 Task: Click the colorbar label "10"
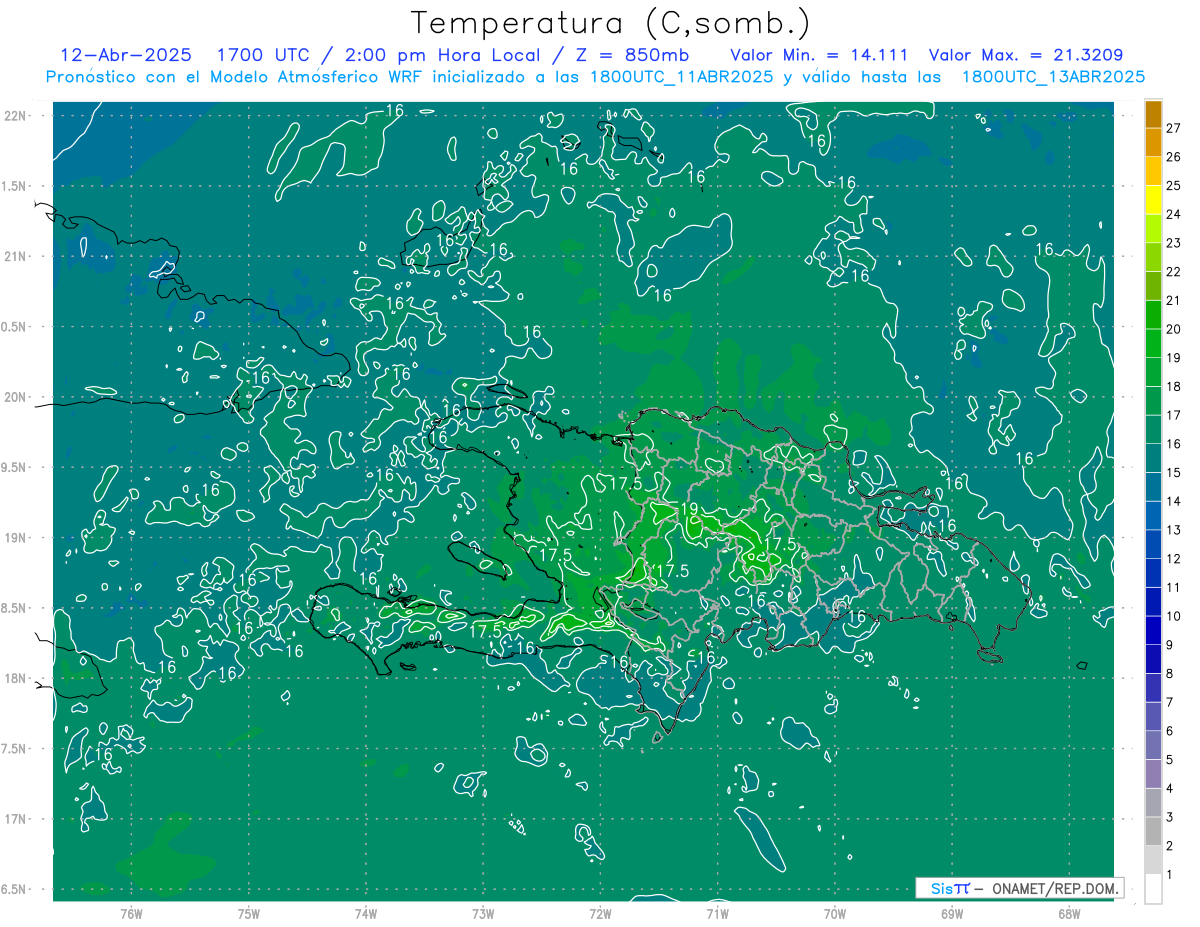tap(1174, 616)
